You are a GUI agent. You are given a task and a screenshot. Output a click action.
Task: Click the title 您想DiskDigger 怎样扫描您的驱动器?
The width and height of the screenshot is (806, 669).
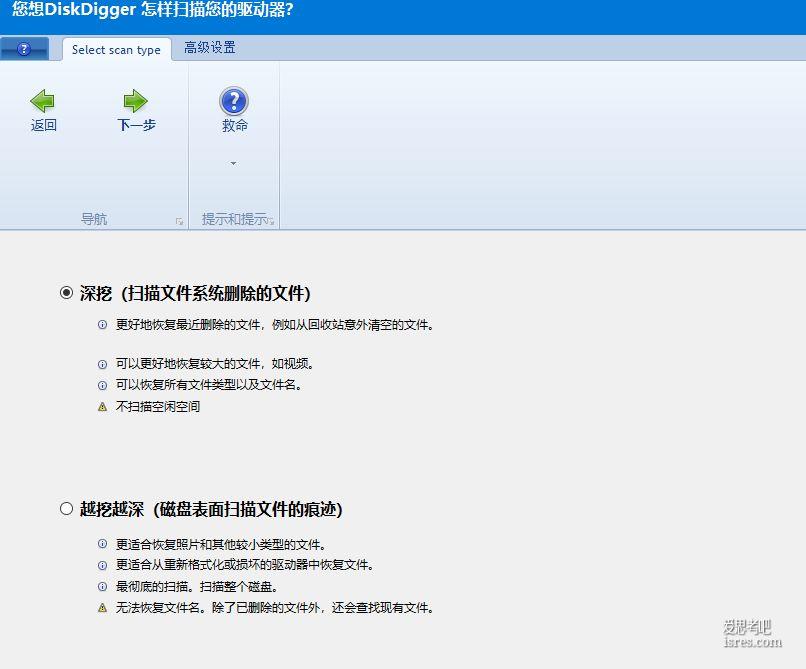click(x=153, y=9)
